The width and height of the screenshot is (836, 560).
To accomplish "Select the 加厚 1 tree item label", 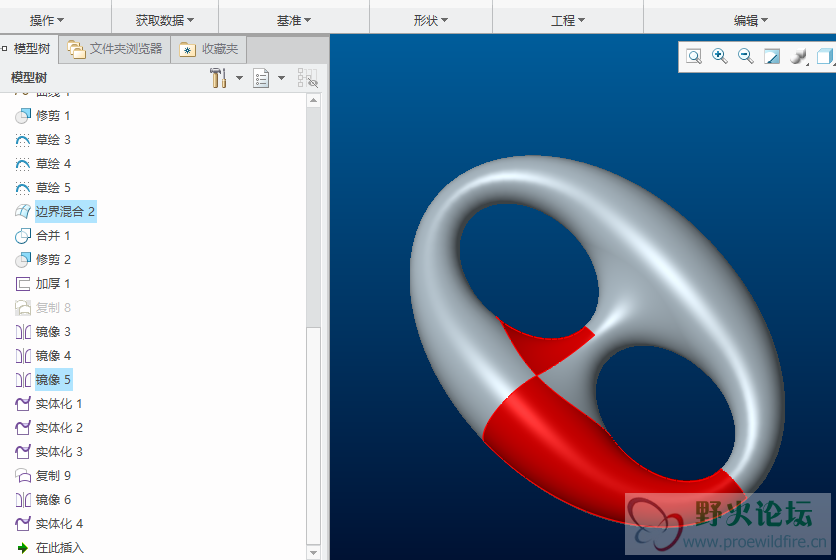I will pos(53,284).
